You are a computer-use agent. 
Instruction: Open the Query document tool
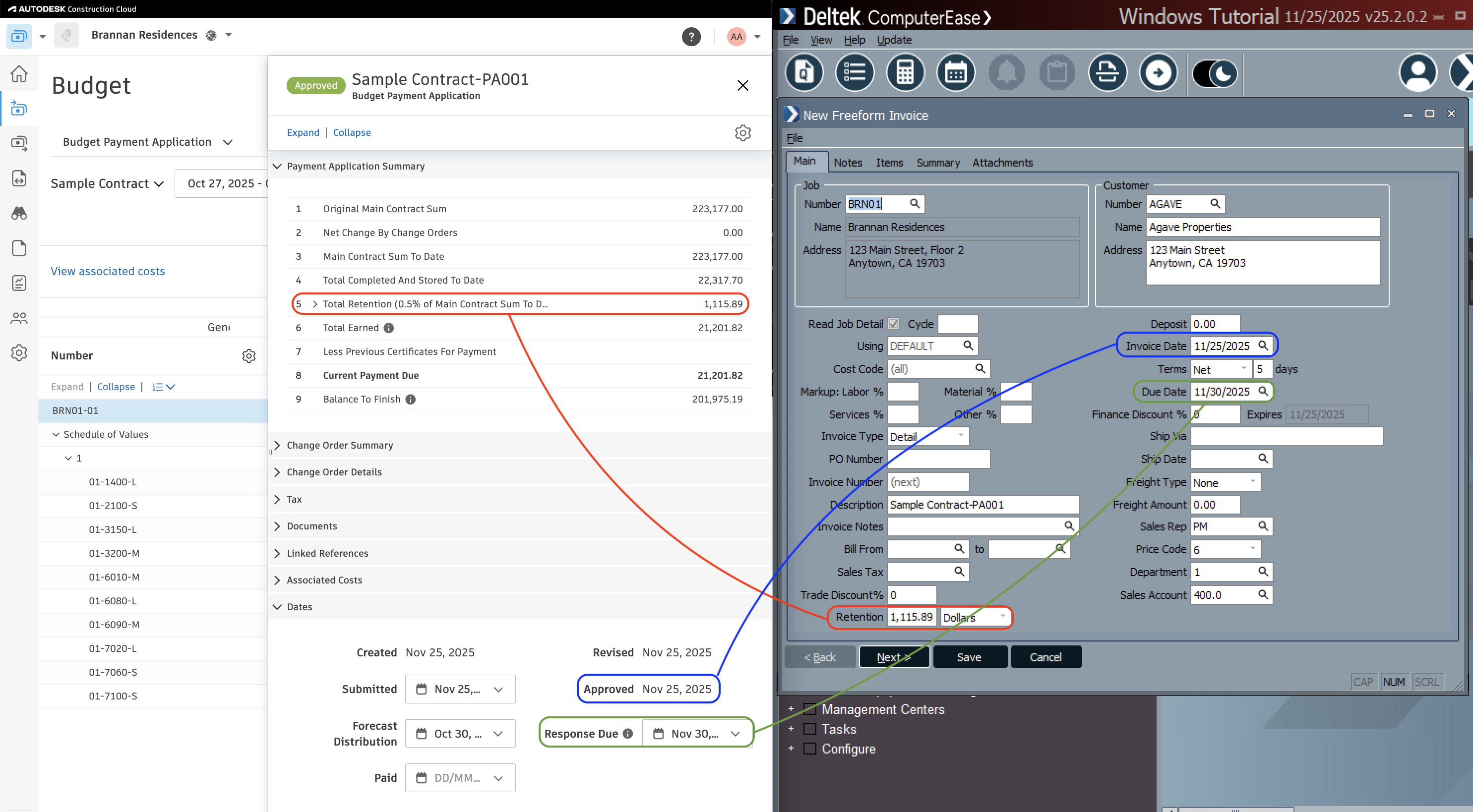[804, 72]
